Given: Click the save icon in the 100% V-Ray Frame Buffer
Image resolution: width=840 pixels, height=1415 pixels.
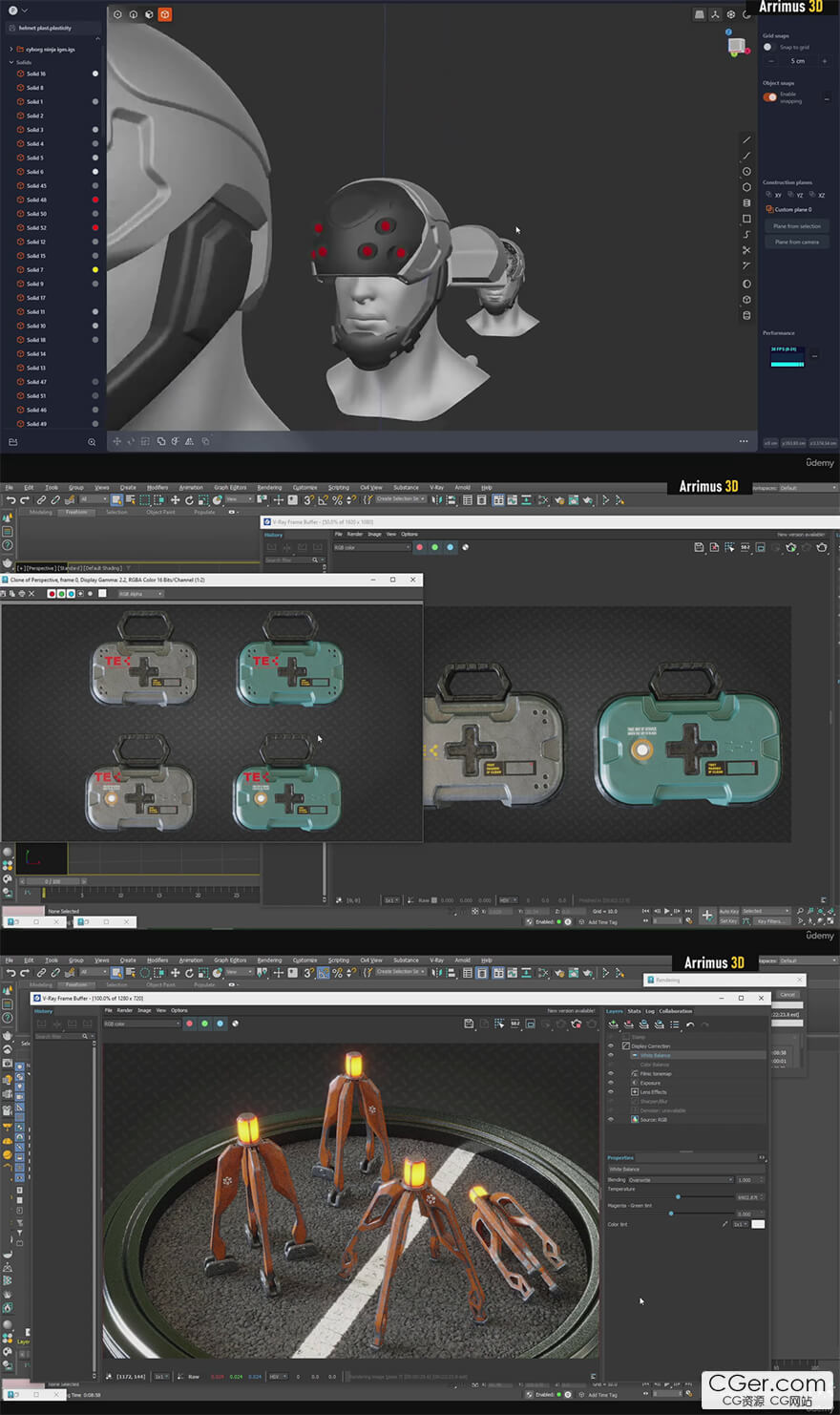Looking at the screenshot, I should tap(469, 1024).
